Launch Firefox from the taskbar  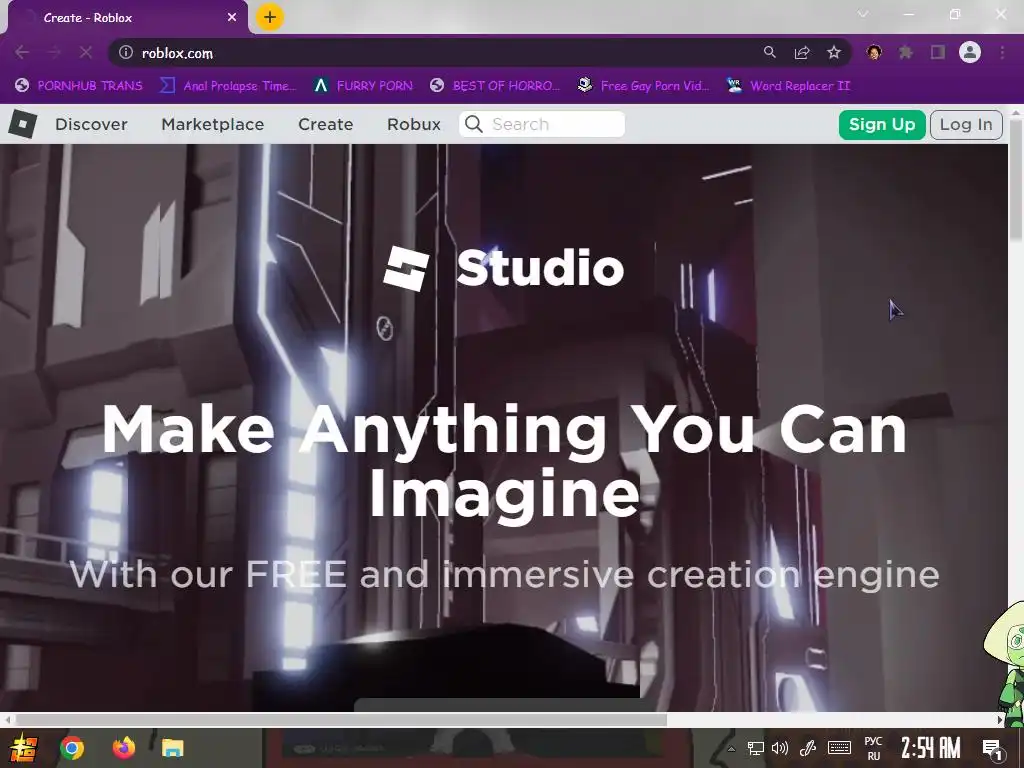(x=123, y=747)
